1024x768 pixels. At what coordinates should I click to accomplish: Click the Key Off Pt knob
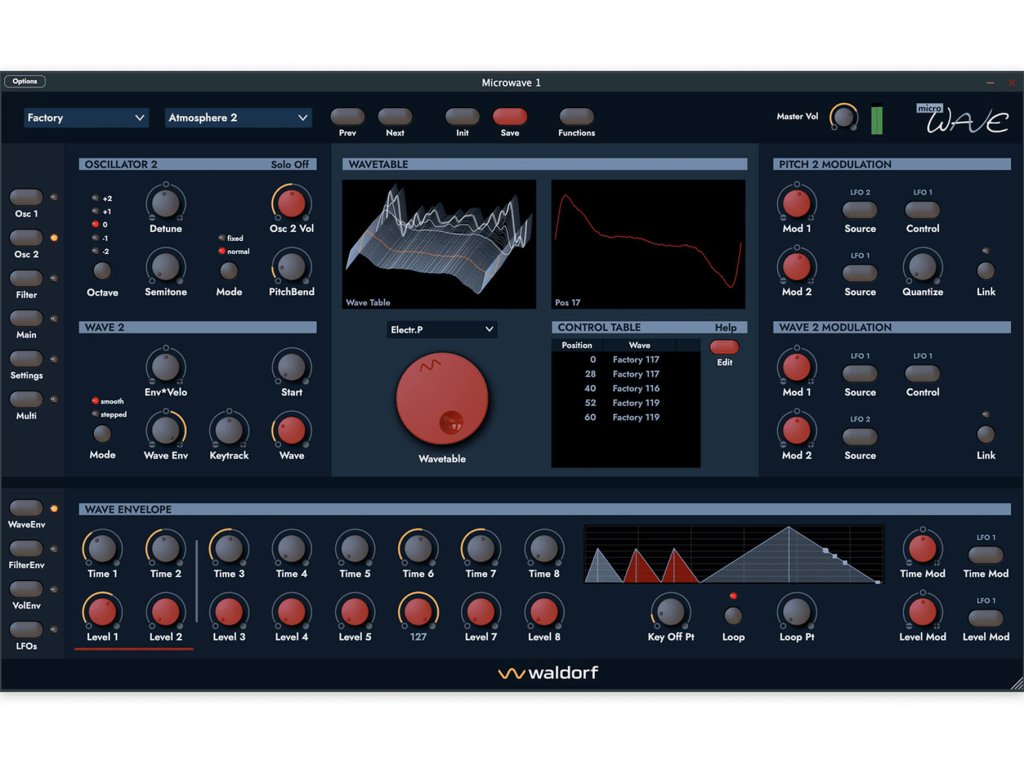coord(670,611)
